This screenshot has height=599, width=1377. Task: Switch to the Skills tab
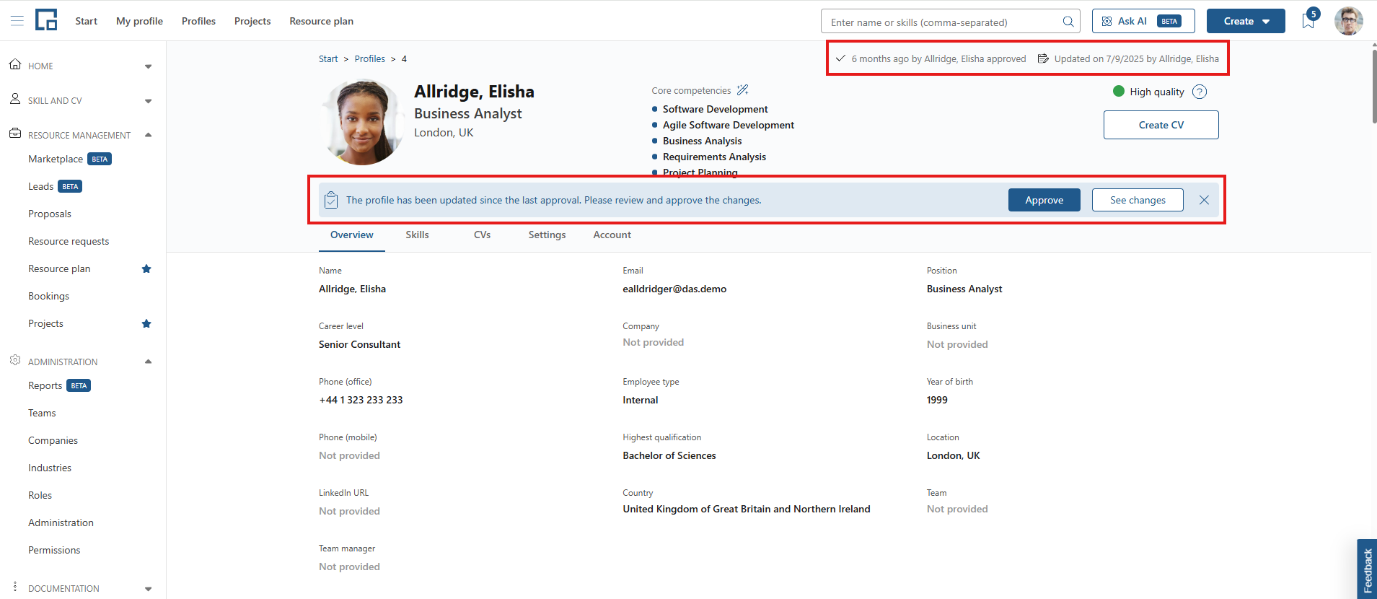click(x=417, y=235)
